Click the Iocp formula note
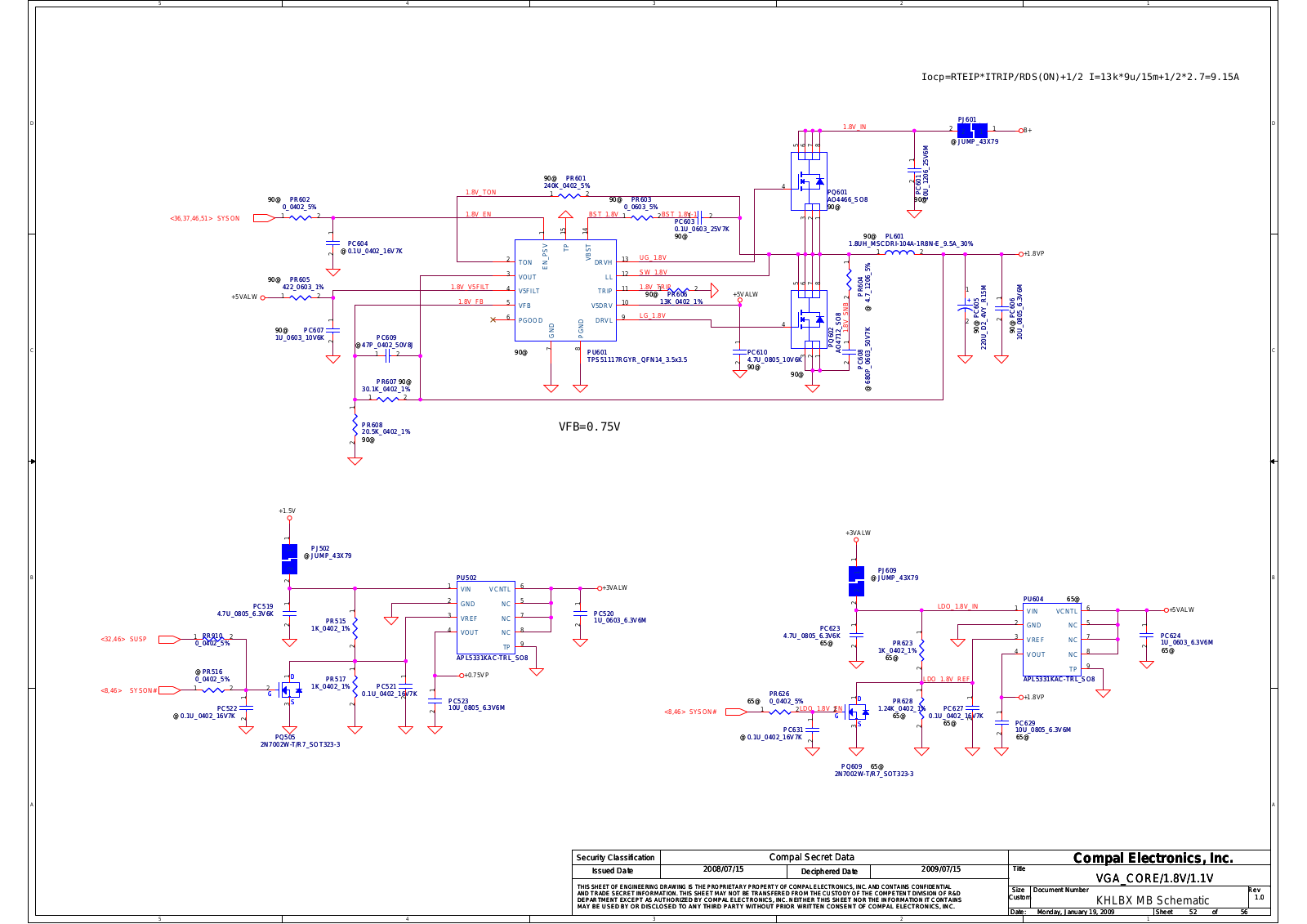The image size is (1307, 924). pos(1080,77)
